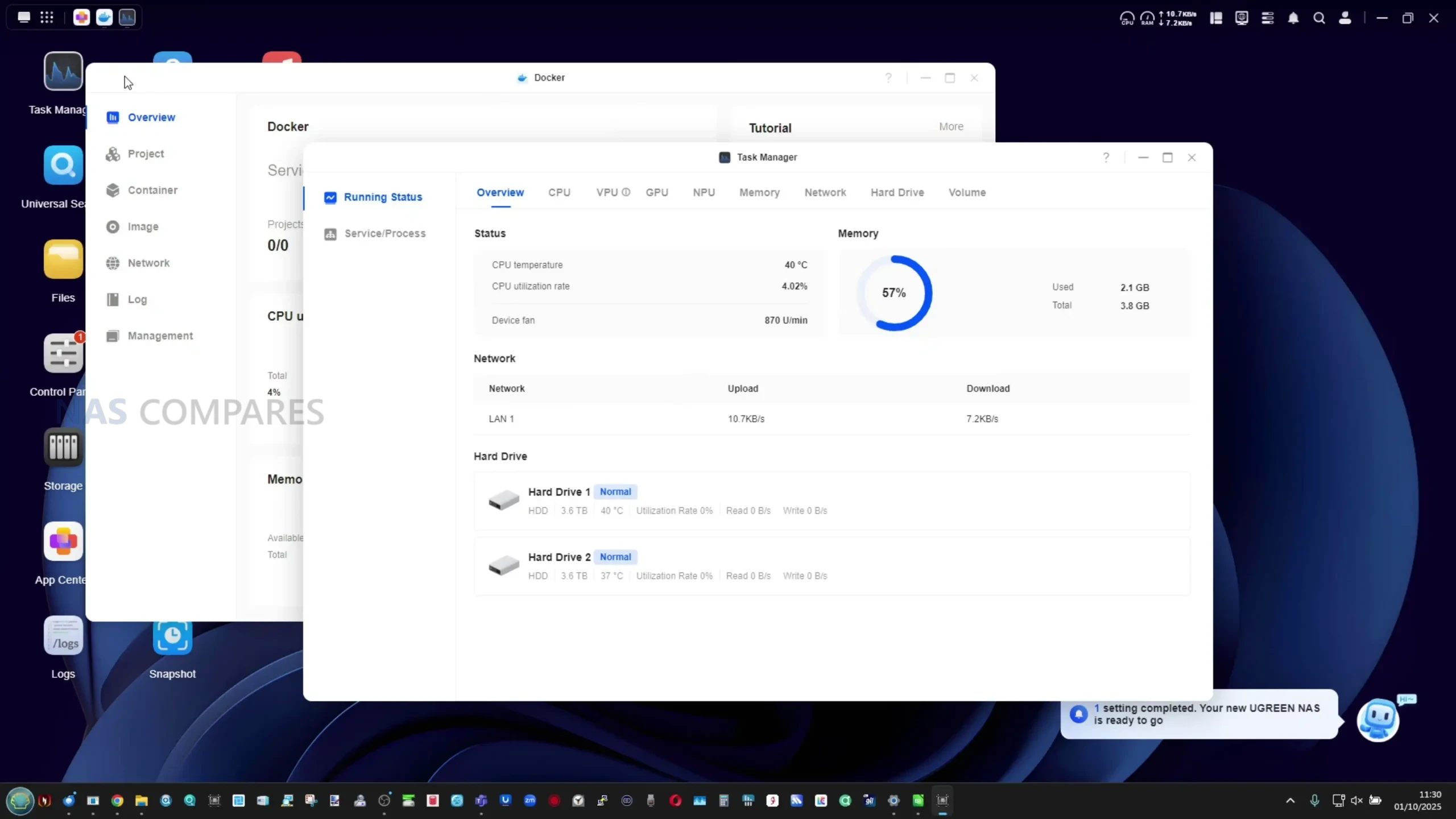The image size is (1456, 819).
Task: Open Container section in Docker sidebar
Action: [x=152, y=190]
